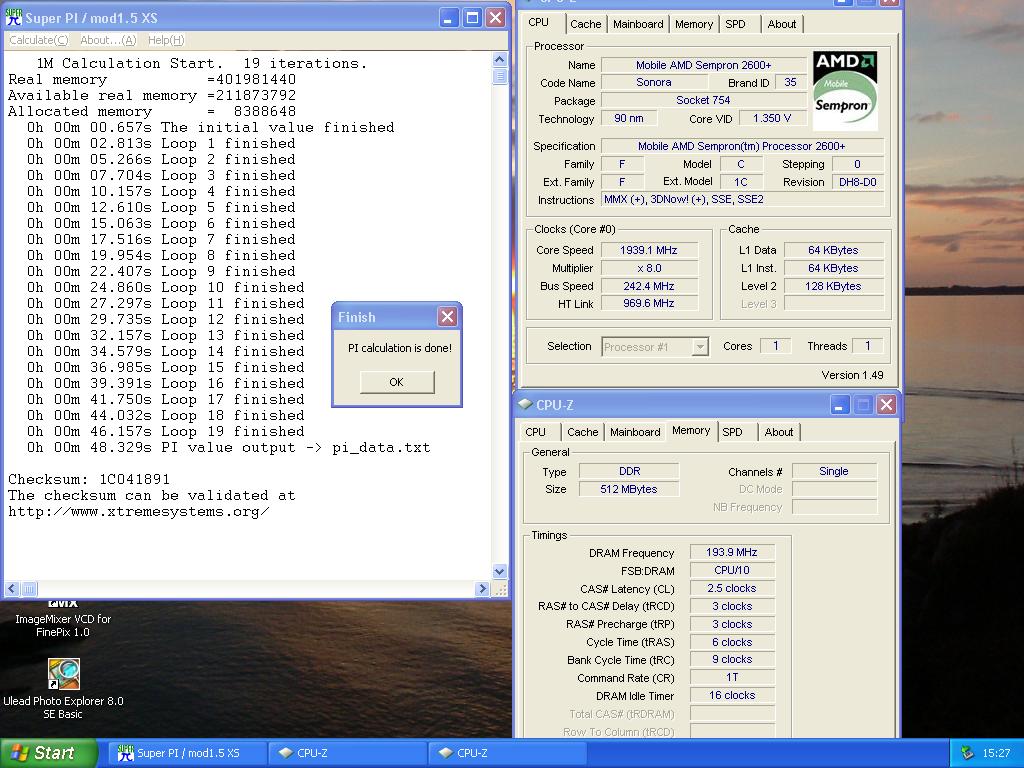Click Super PI horizontal scrollbar left arrow
Image resolution: width=1024 pixels, height=768 pixels.
(12, 589)
